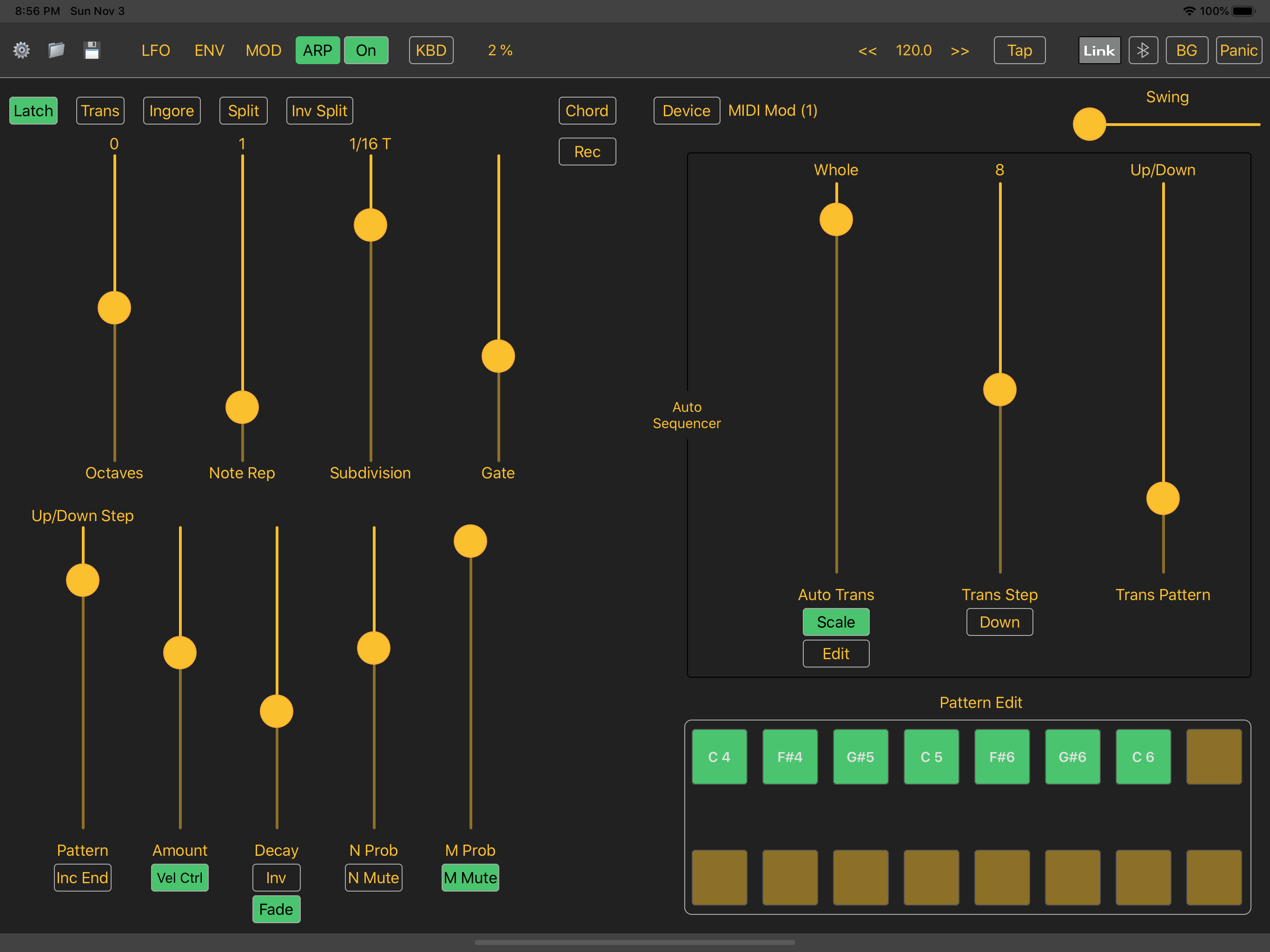The width and height of the screenshot is (1270, 952).
Task: Open the Device selector for MIDI Mod
Action: tap(686, 111)
